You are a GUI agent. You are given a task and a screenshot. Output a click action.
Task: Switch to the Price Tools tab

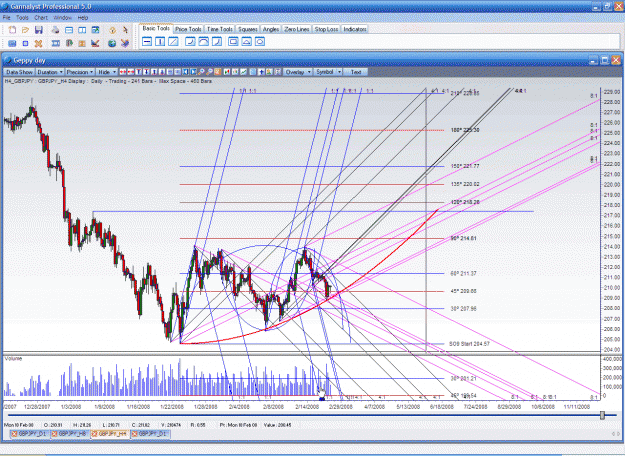tap(188, 29)
